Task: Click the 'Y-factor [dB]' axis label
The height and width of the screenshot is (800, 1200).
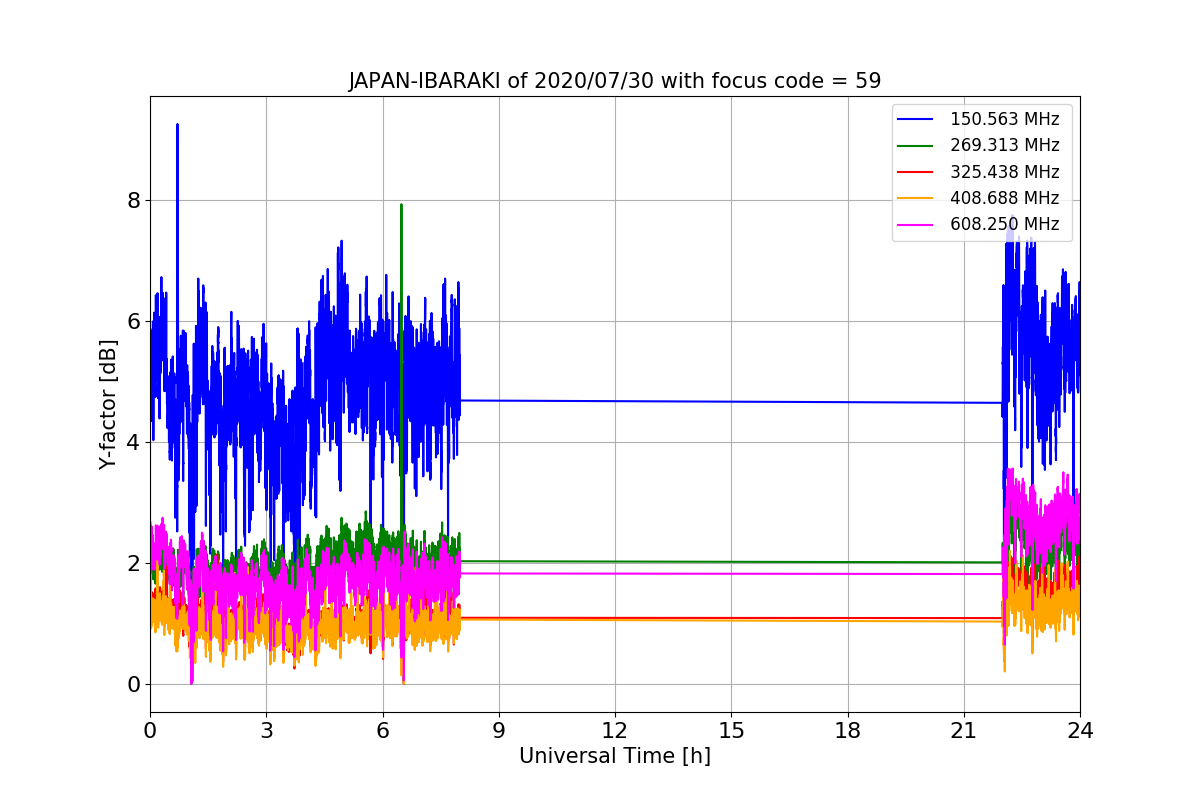Action: point(108,404)
